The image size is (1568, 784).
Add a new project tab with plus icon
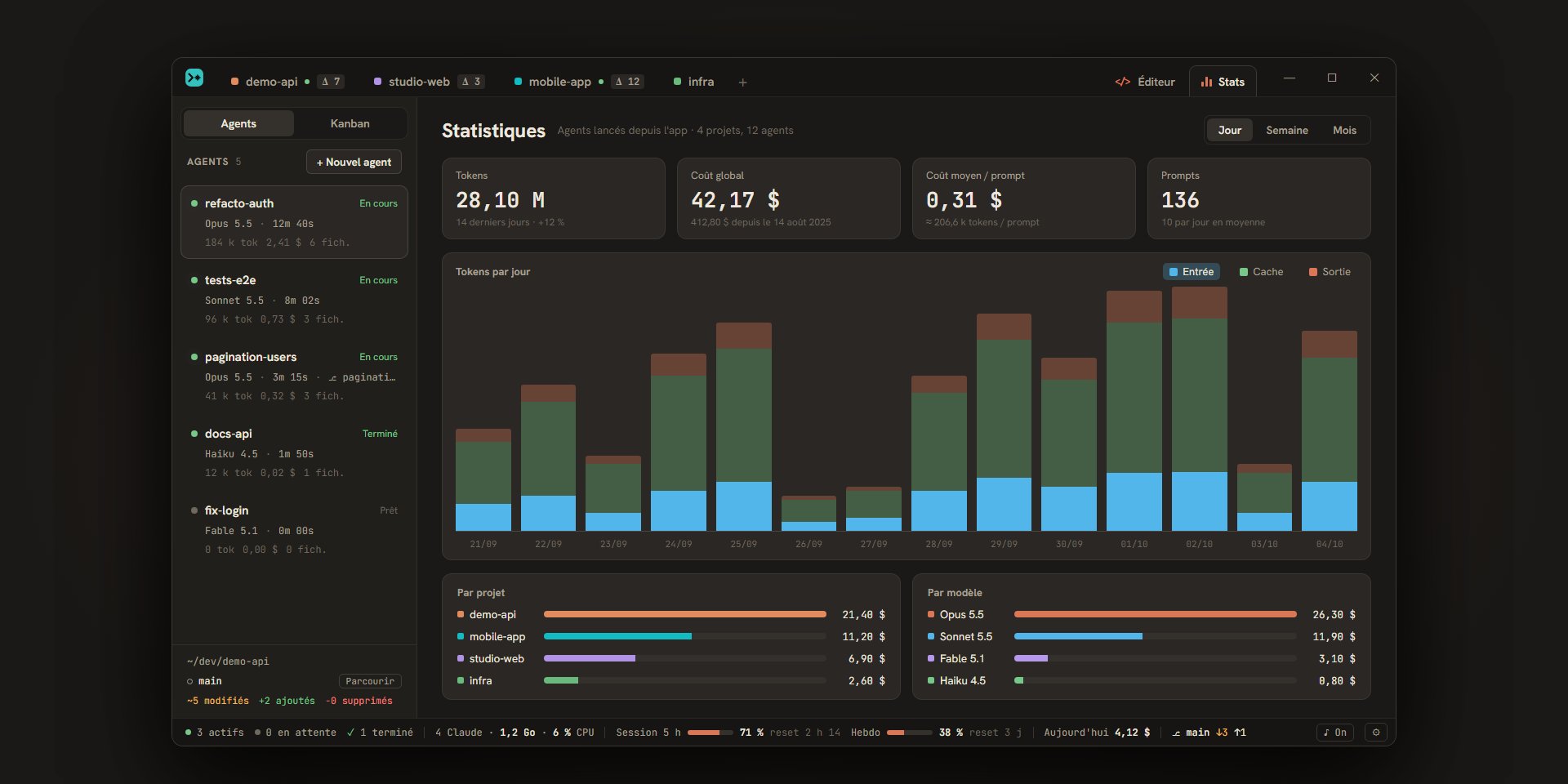click(x=742, y=82)
